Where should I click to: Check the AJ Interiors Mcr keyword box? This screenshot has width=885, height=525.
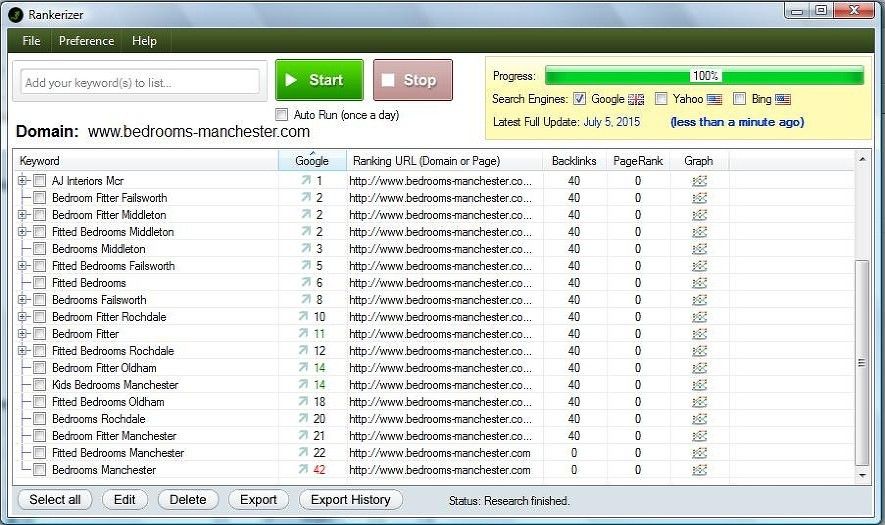click(x=40, y=181)
